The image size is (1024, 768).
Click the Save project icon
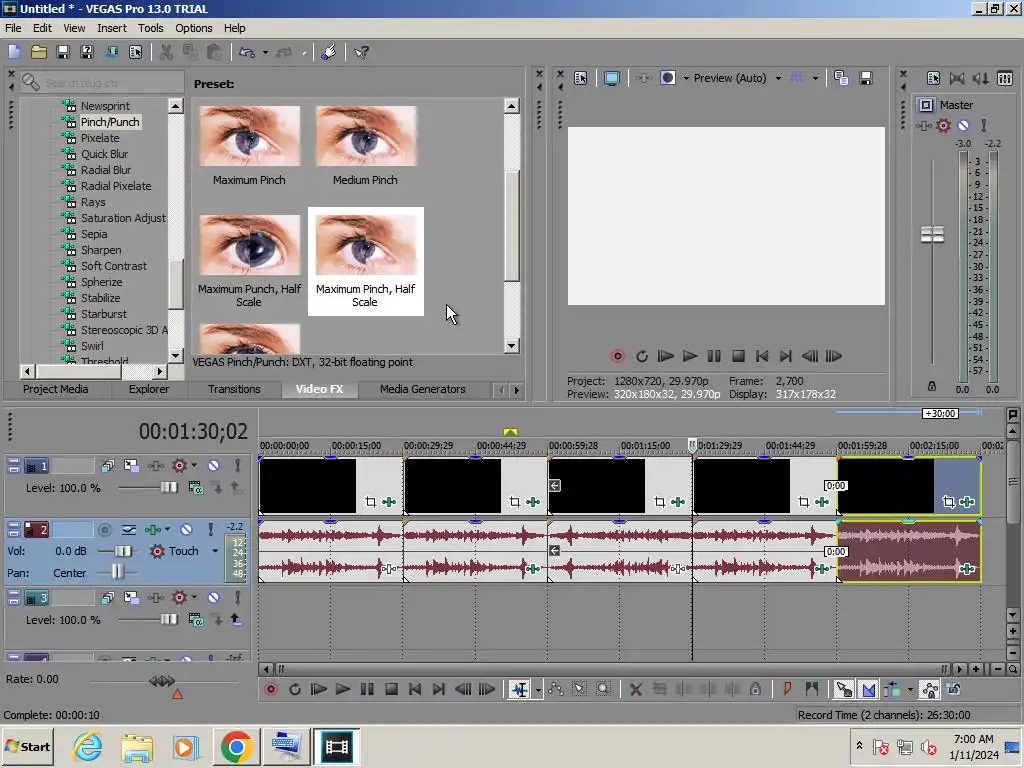(x=63, y=52)
